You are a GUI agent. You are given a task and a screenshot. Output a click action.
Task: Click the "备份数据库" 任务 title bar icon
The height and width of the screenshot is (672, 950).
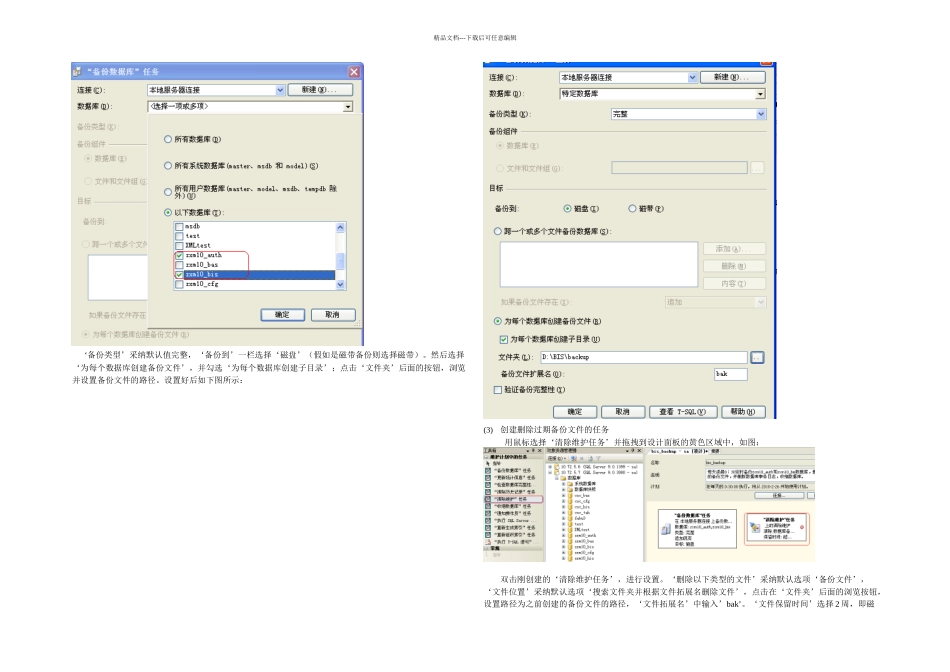click(77, 72)
